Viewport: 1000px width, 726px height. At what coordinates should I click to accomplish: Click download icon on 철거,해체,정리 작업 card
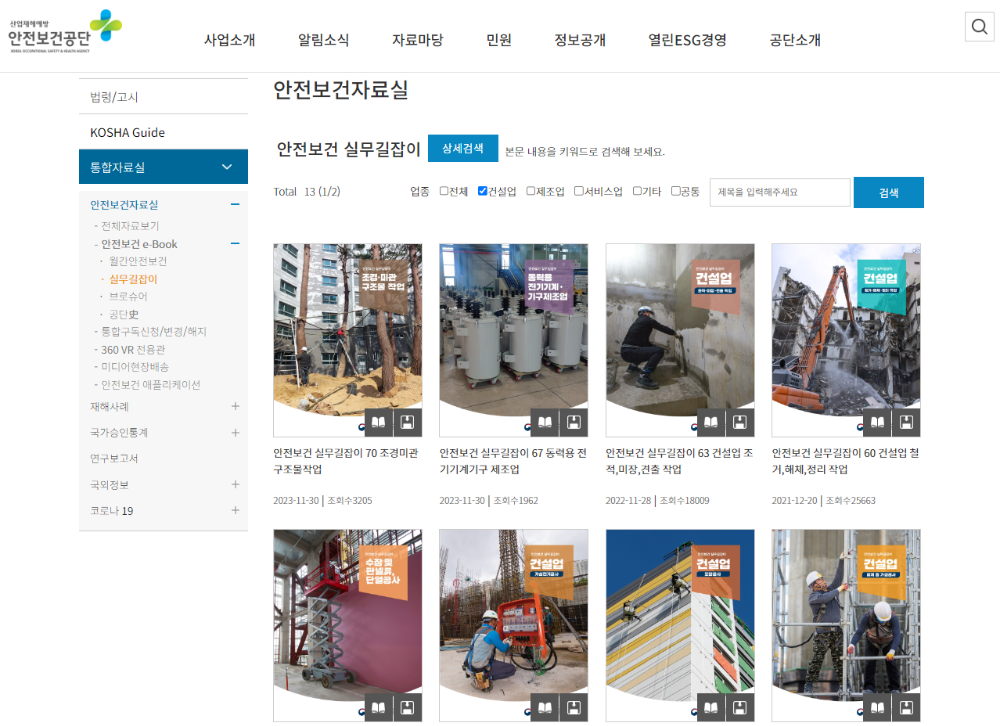click(x=905, y=422)
